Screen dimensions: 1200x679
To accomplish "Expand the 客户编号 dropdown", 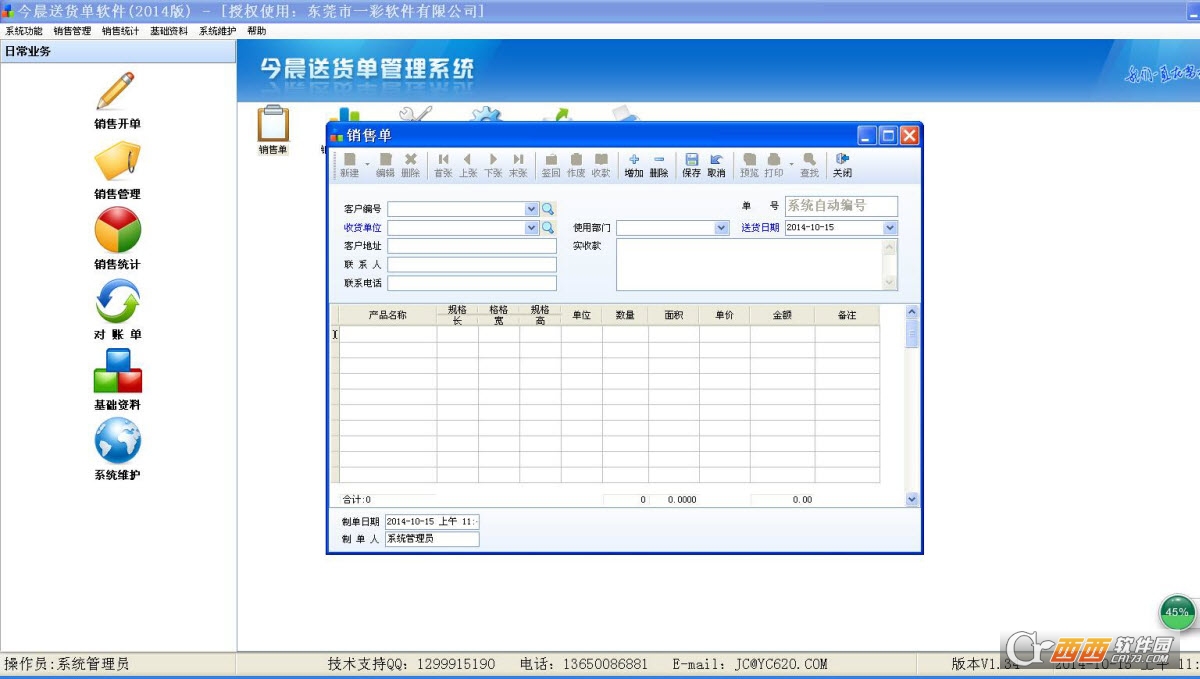I will (532, 210).
